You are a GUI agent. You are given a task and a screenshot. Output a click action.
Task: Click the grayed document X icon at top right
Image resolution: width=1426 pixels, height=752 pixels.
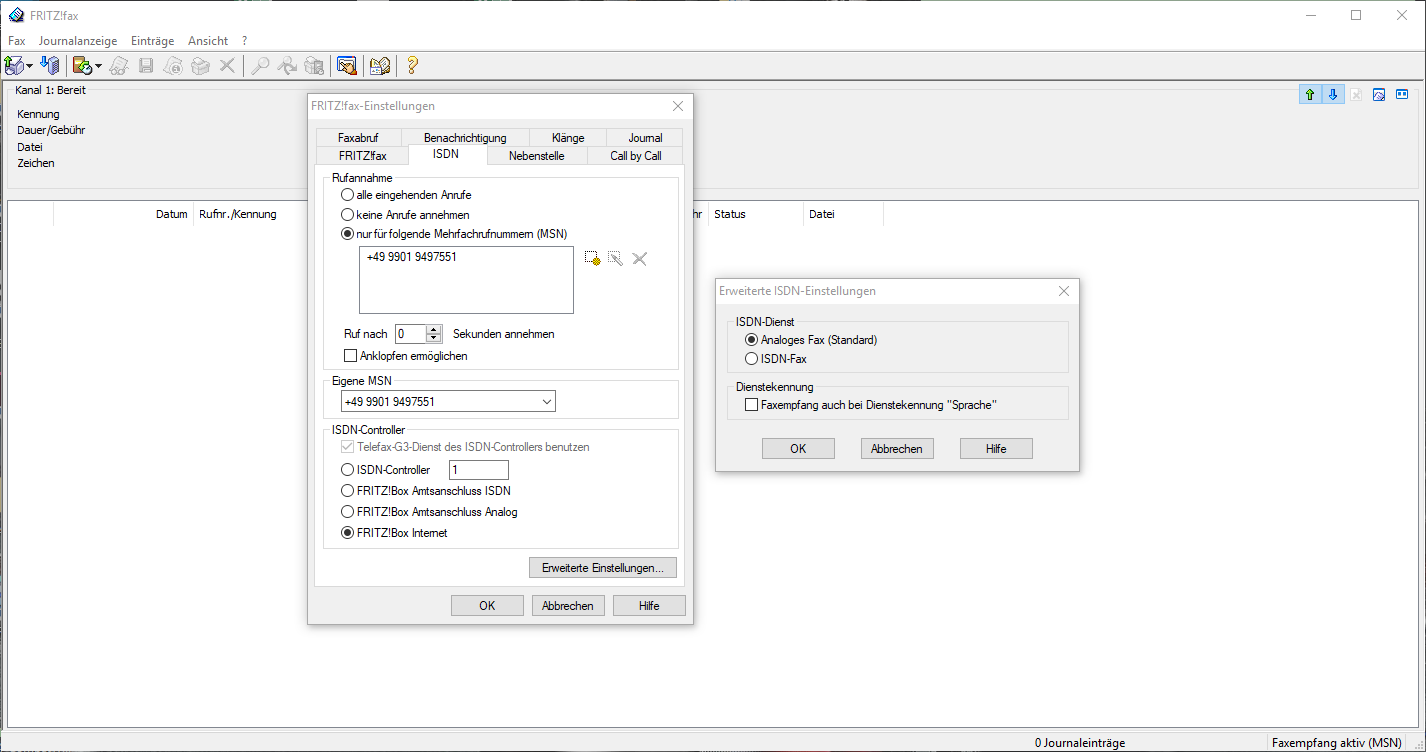pos(1356,95)
